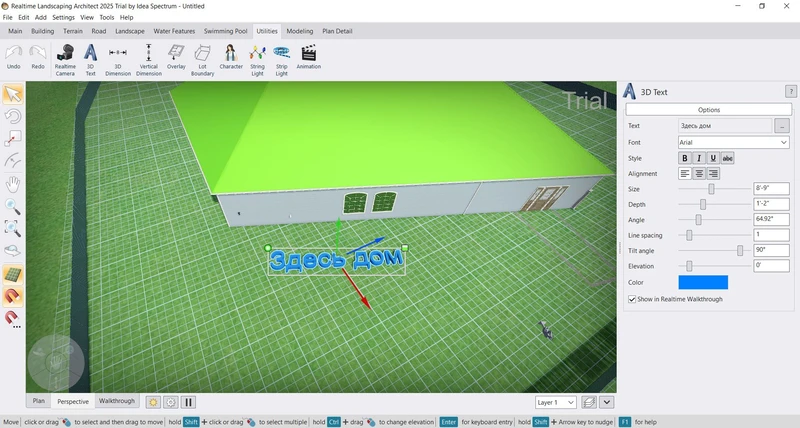
Task: Open the Animation tool
Action: pos(309,57)
